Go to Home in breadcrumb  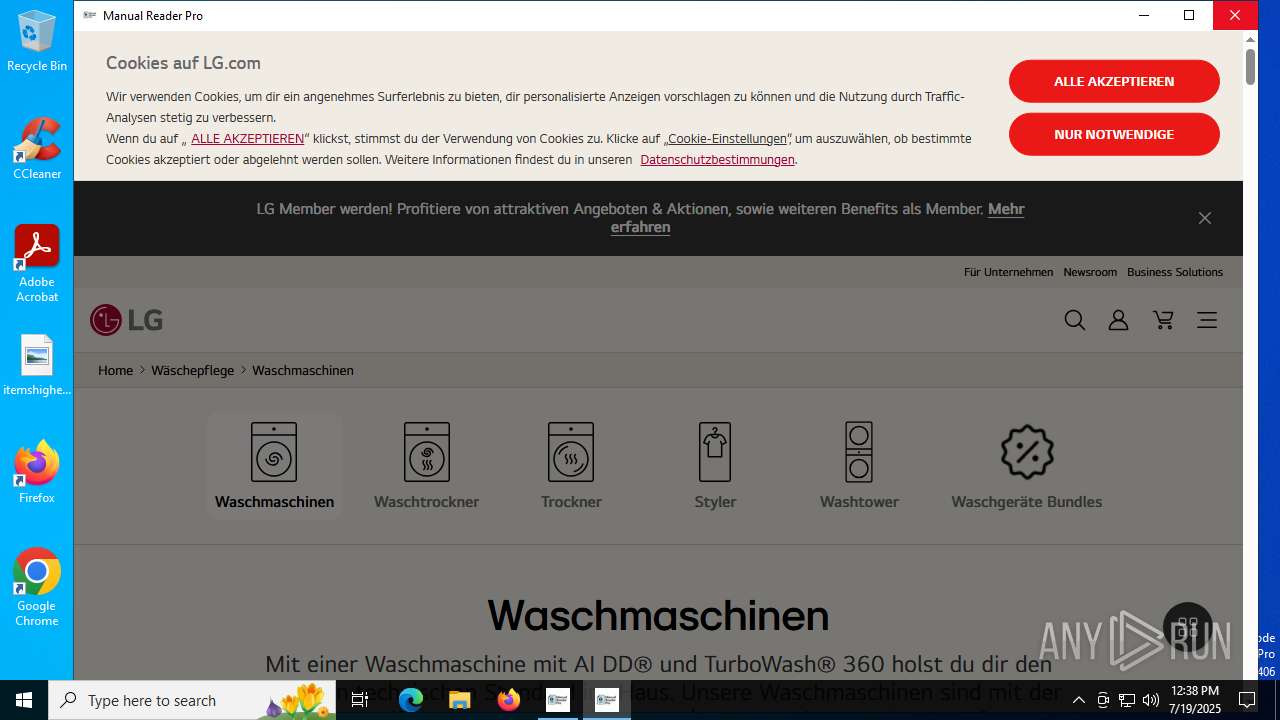click(115, 370)
